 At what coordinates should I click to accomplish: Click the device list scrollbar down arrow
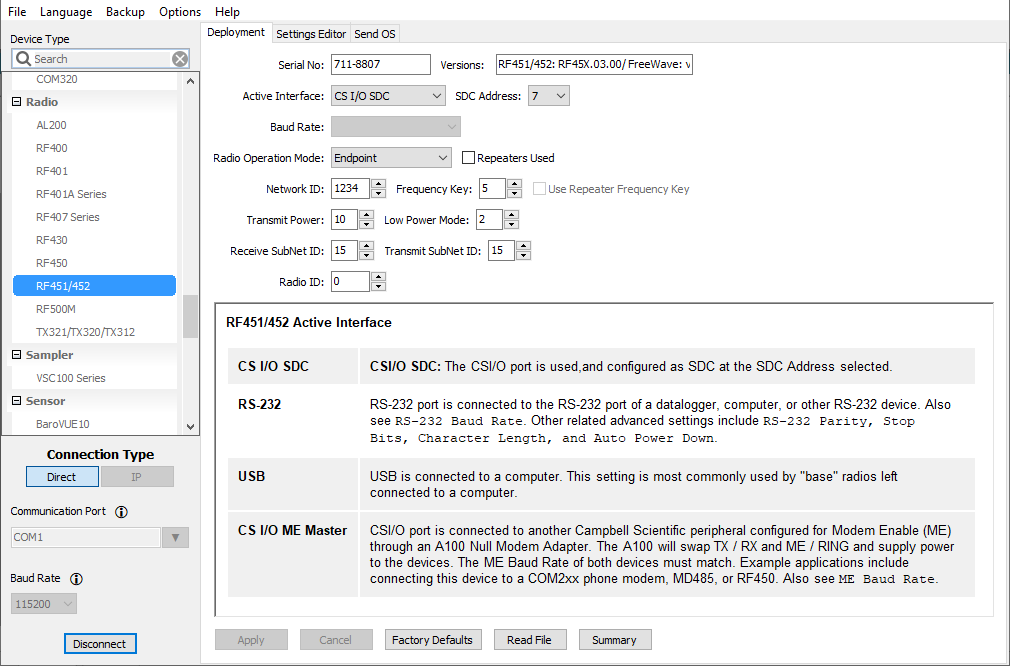pyautogui.click(x=191, y=426)
